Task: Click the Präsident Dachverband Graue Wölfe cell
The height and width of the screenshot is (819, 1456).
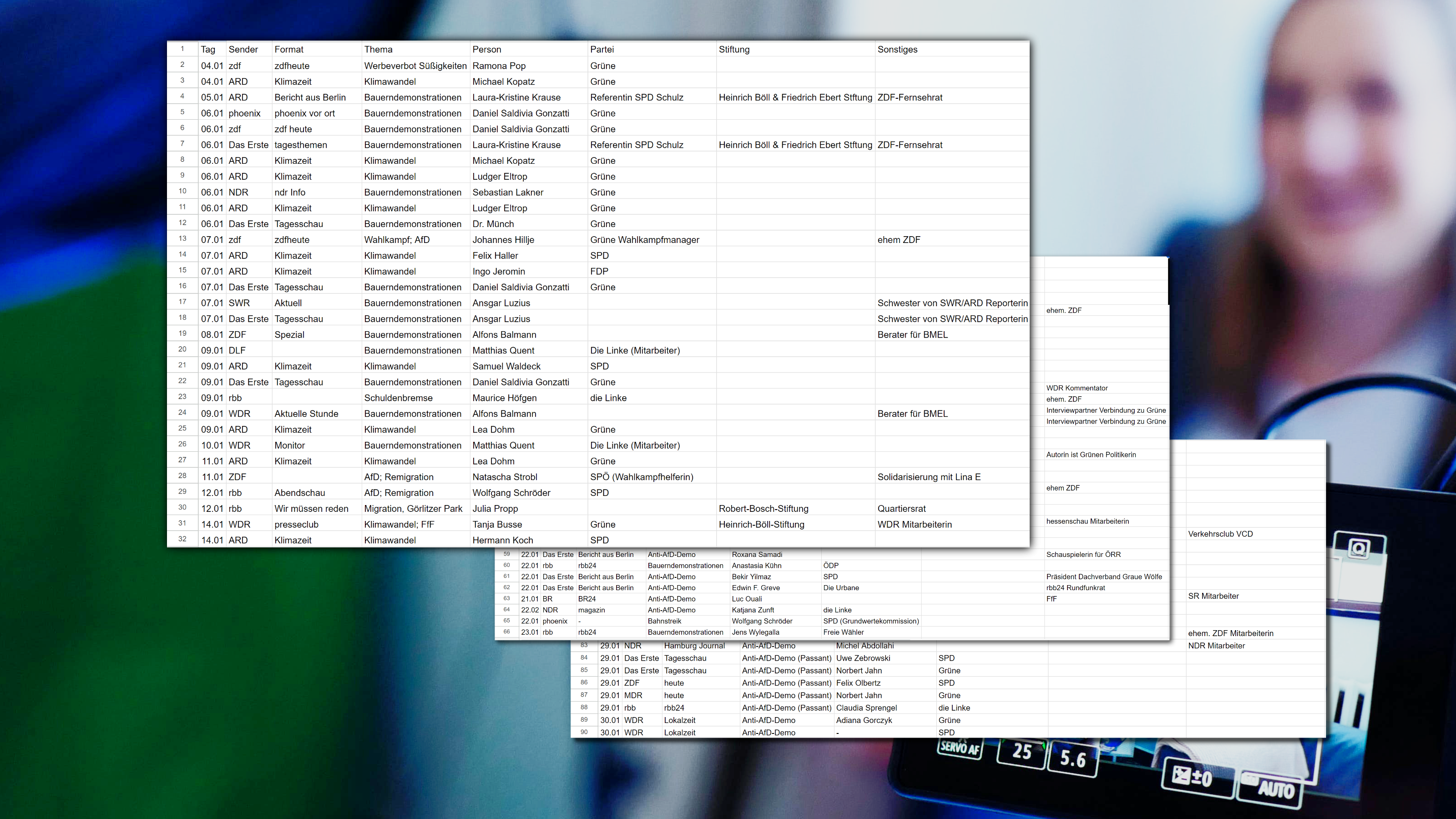Action: [x=1103, y=576]
